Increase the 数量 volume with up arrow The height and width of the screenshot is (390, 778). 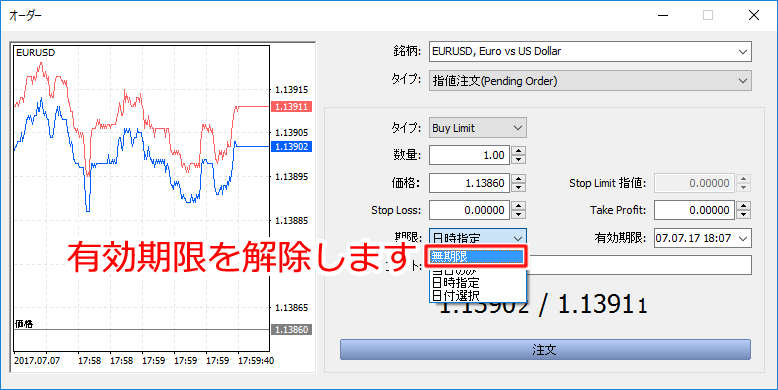click(518, 151)
